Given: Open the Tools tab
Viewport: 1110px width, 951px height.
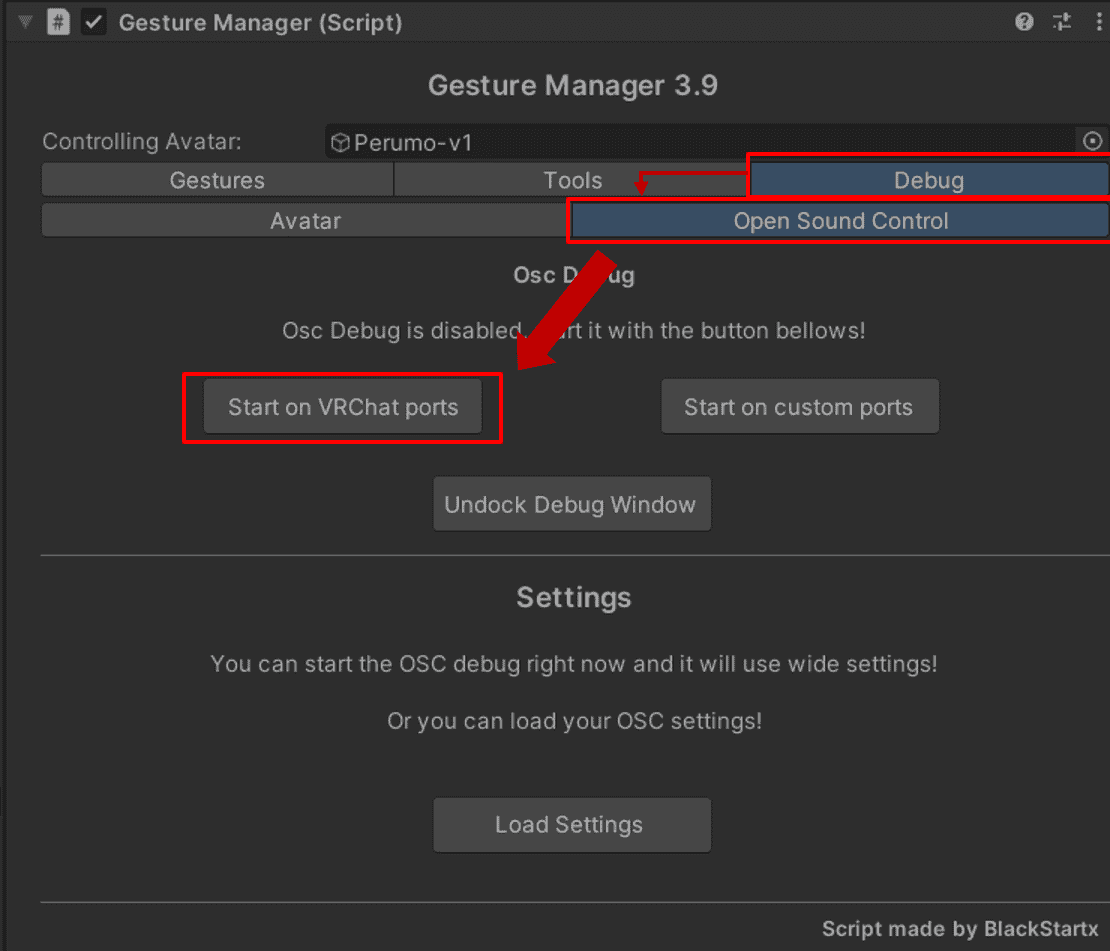Looking at the screenshot, I should click(x=572, y=180).
